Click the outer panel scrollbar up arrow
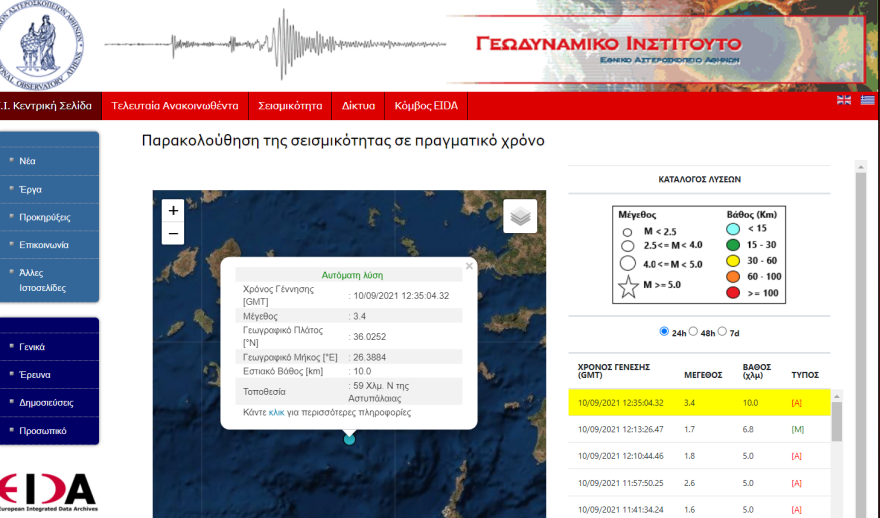The image size is (880, 518). tap(860, 167)
